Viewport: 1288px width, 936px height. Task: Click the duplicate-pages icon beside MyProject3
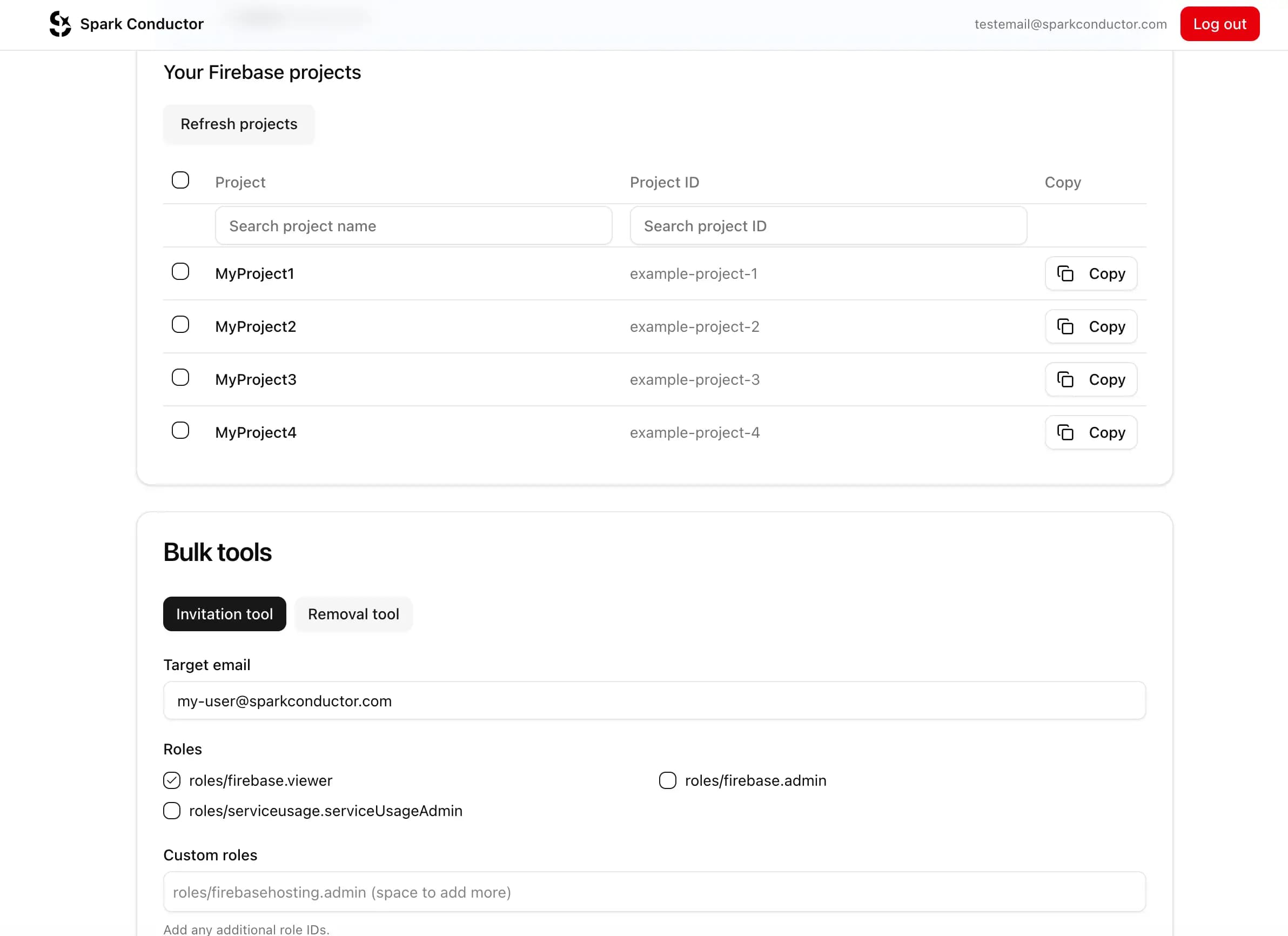click(1066, 379)
